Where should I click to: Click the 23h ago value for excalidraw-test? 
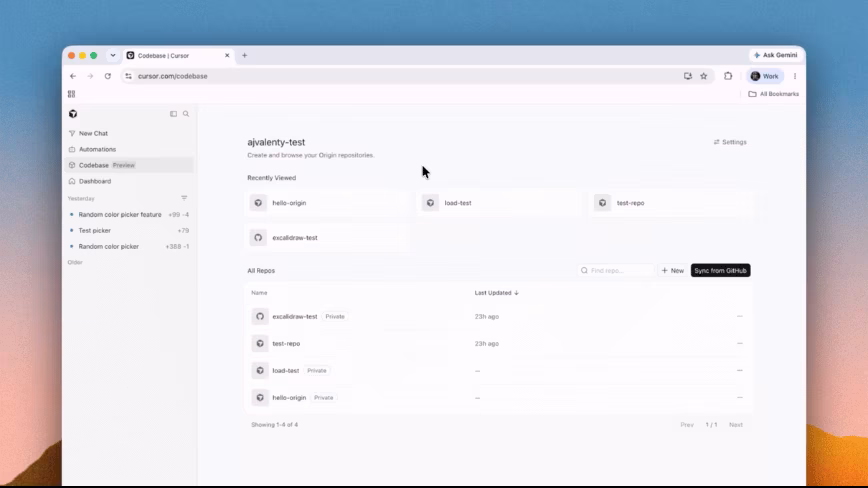[x=487, y=316]
